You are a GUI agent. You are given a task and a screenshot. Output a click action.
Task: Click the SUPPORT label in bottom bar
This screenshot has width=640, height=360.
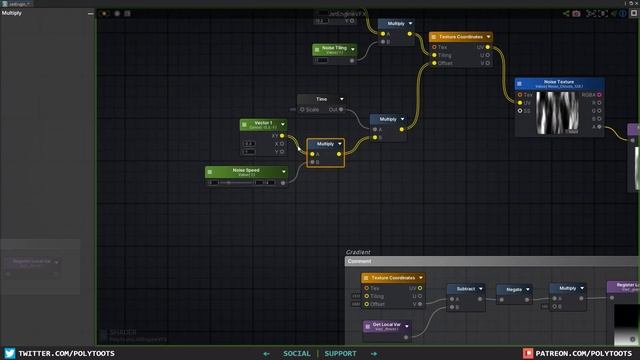[340, 353]
